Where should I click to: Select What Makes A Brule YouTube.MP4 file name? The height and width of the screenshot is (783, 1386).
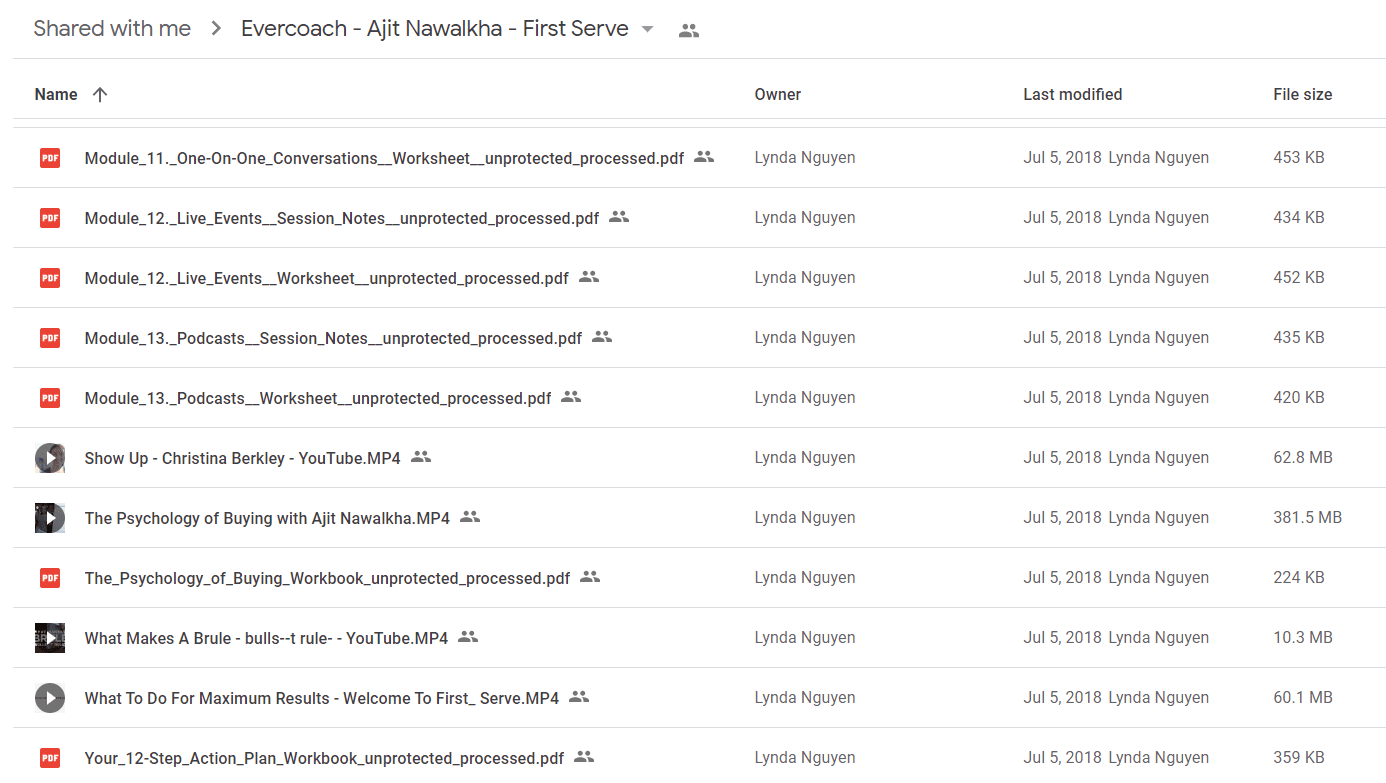tap(266, 638)
